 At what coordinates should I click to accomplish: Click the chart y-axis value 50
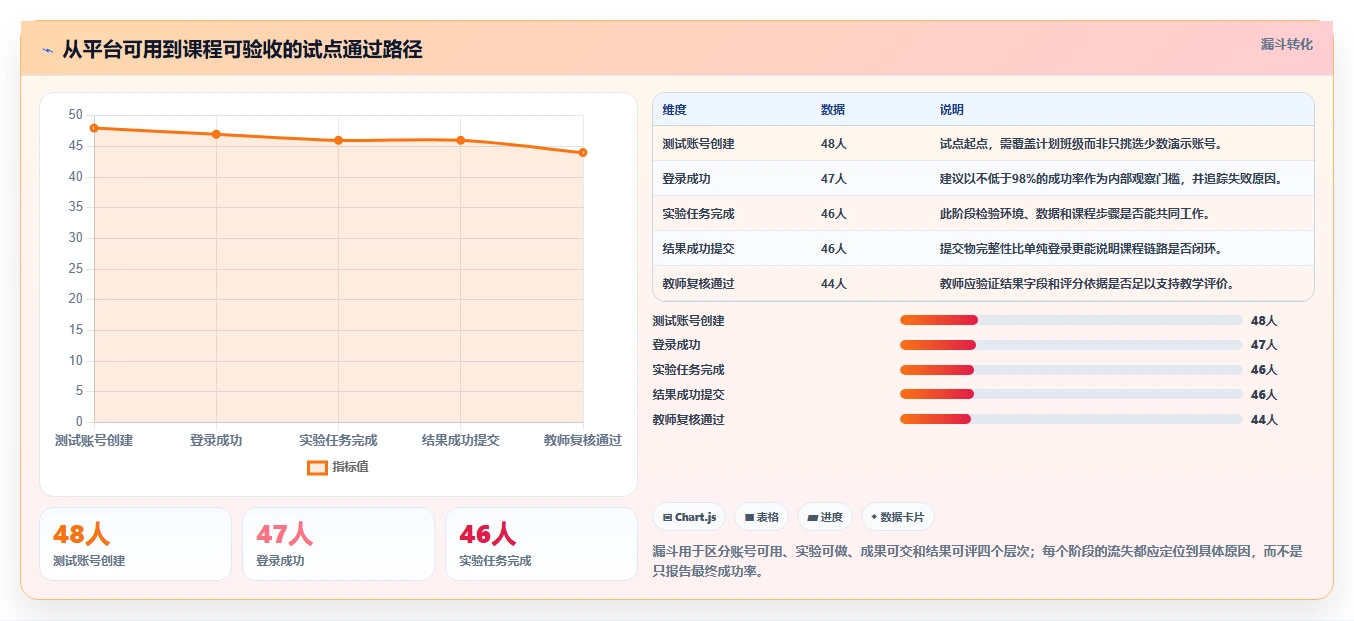tap(76, 115)
